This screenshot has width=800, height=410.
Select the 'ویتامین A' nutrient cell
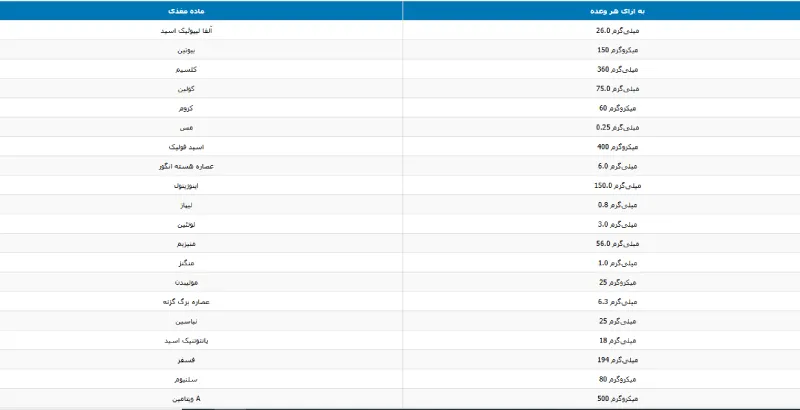click(186, 399)
